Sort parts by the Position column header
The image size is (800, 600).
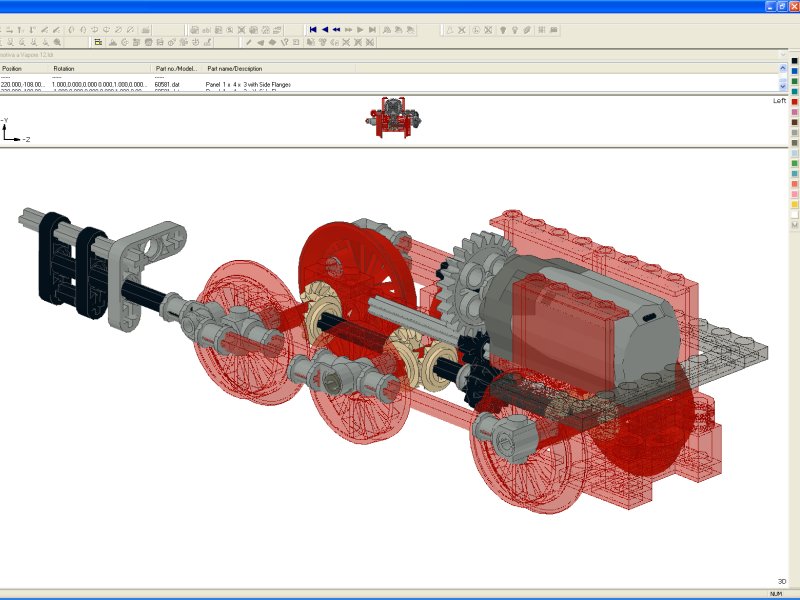pyautogui.click(x=12, y=68)
